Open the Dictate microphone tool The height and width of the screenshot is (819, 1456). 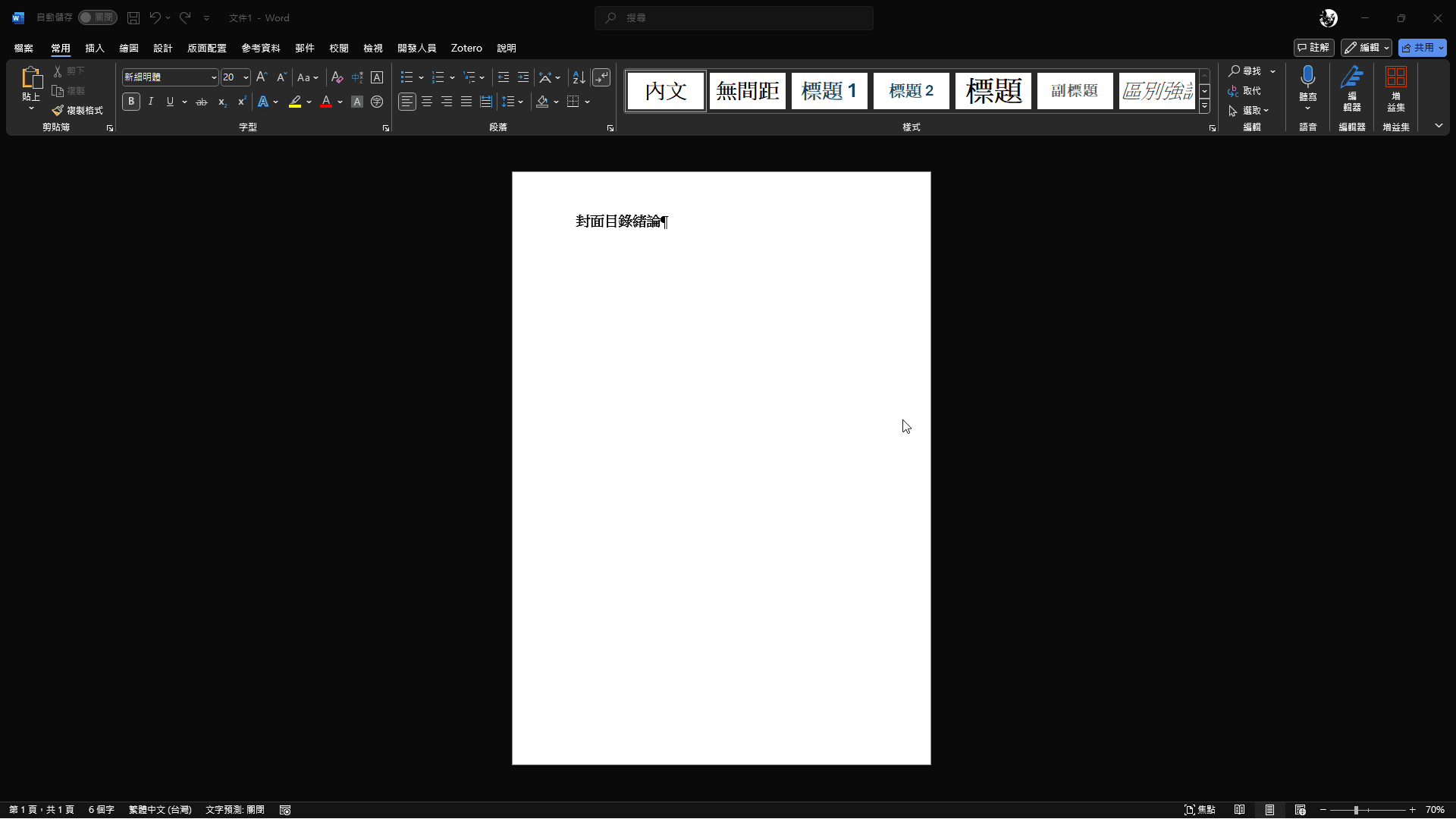pos(1307,77)
